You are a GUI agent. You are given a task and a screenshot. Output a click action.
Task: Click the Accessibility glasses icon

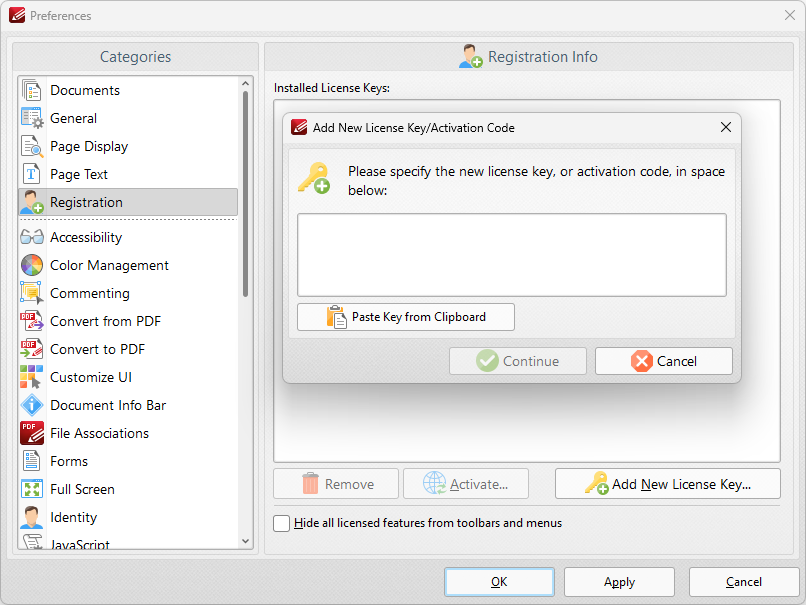[32, 237]
